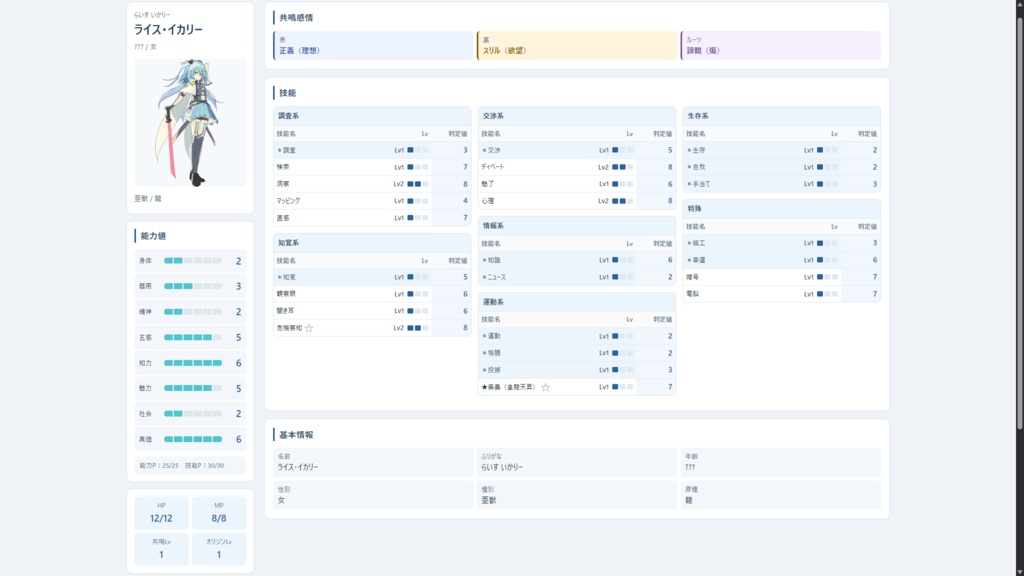Select the マッピング skill row
This screenshot has height=576, width=1024.
point(372,201)
